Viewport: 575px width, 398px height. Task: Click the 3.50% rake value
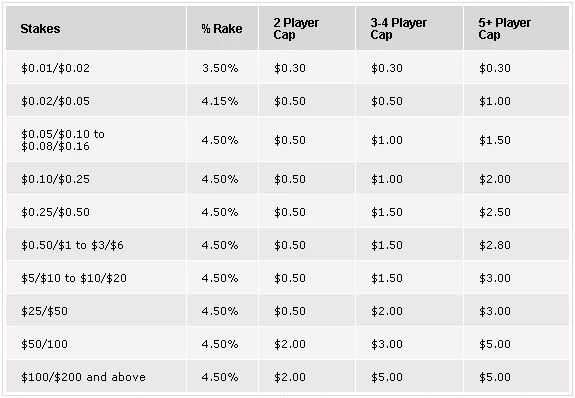click(222, 67)
